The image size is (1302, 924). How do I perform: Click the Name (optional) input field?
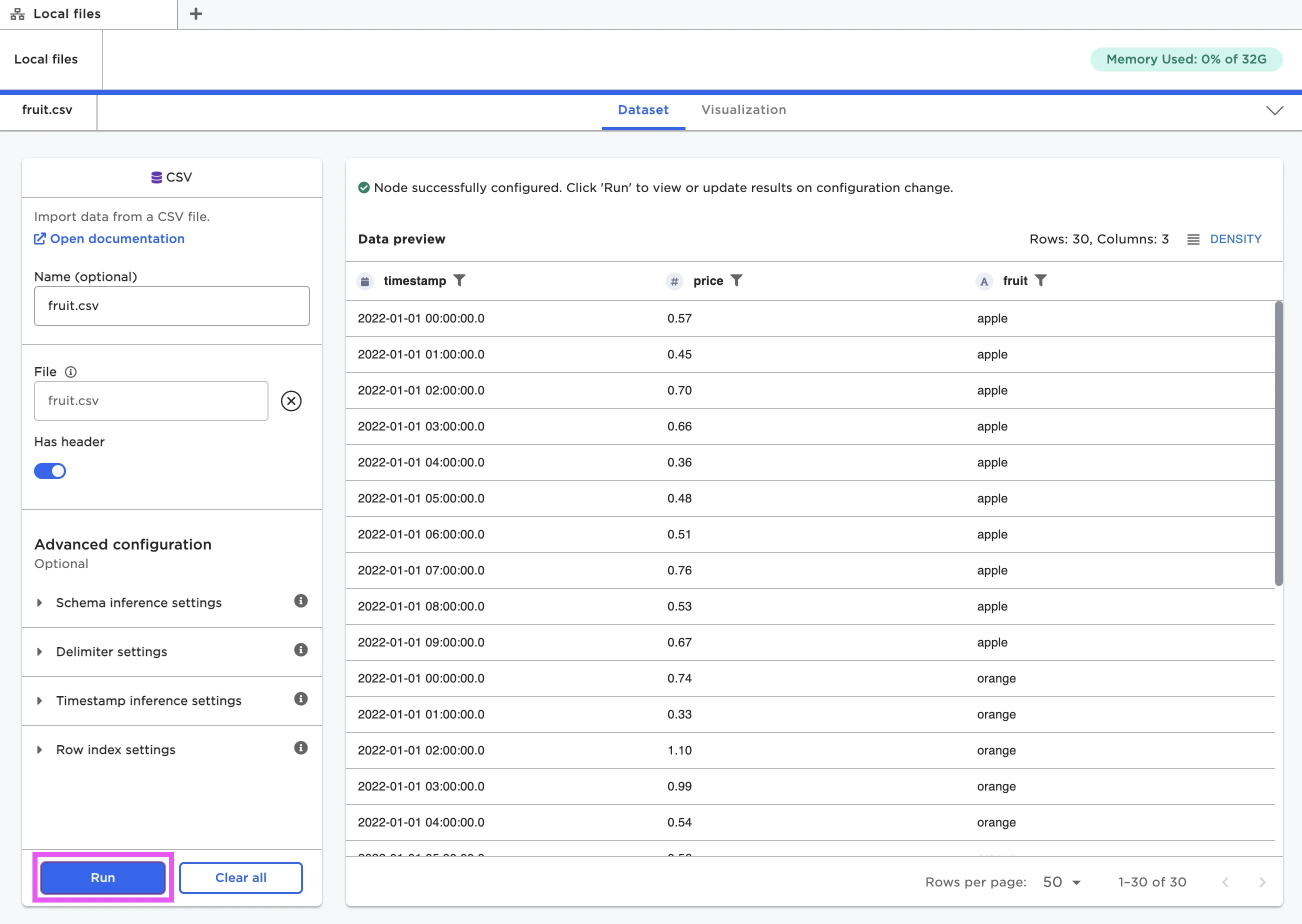tap(172, 306)
